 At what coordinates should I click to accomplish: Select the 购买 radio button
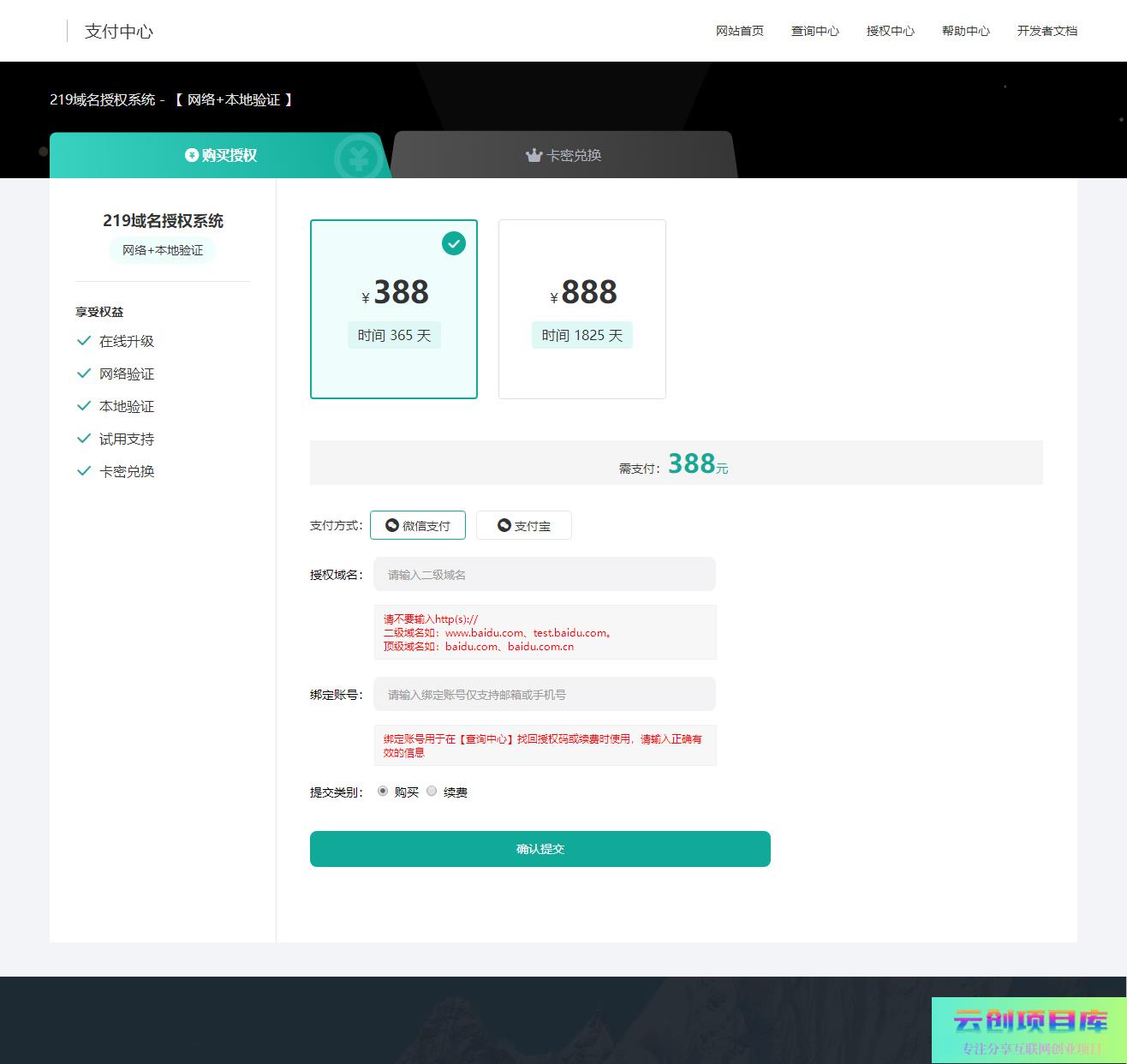click(383, 791)
